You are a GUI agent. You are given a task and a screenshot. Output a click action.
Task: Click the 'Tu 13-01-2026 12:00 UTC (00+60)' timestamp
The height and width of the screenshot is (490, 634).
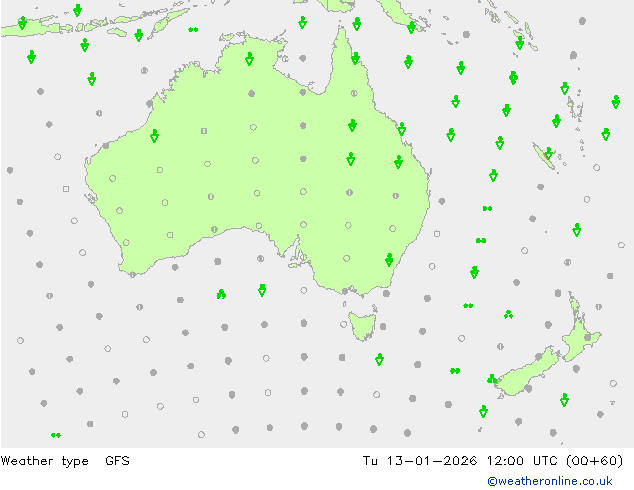[492, 461]
